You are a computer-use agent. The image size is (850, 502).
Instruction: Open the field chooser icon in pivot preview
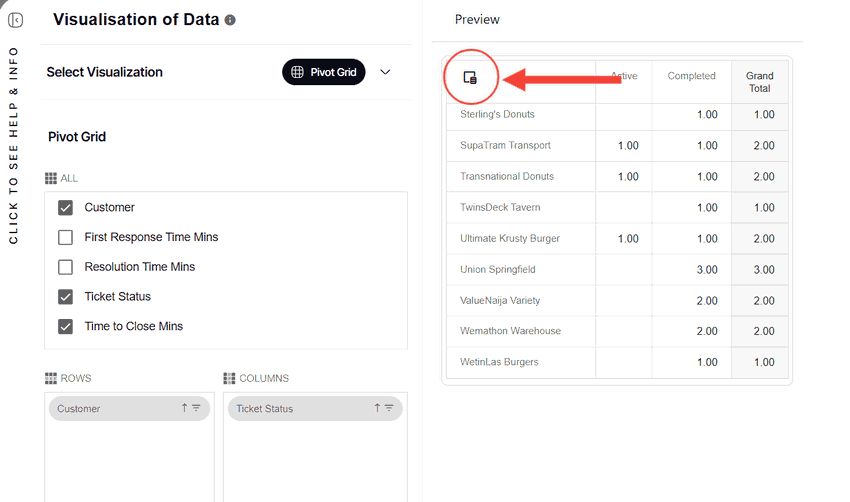[x=470, y=78]
